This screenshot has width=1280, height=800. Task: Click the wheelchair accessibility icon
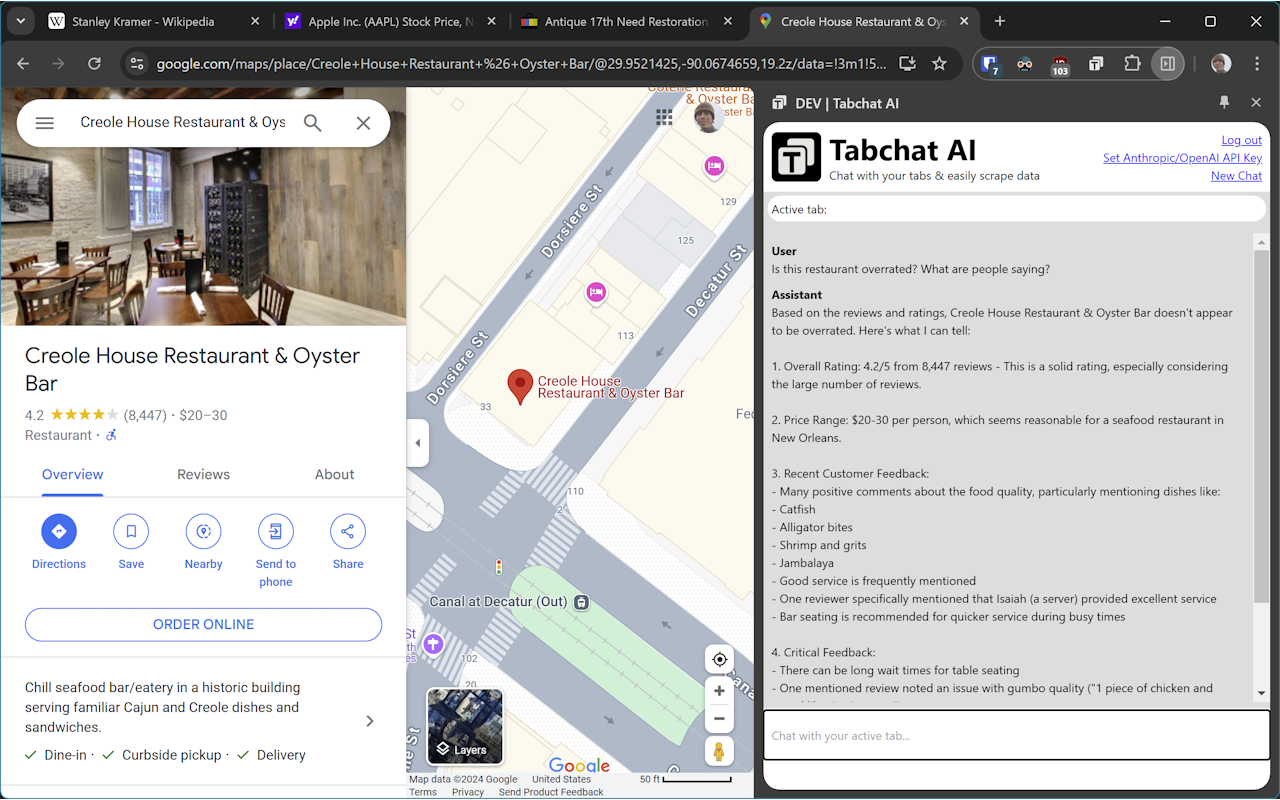click(x=112, y=435)
